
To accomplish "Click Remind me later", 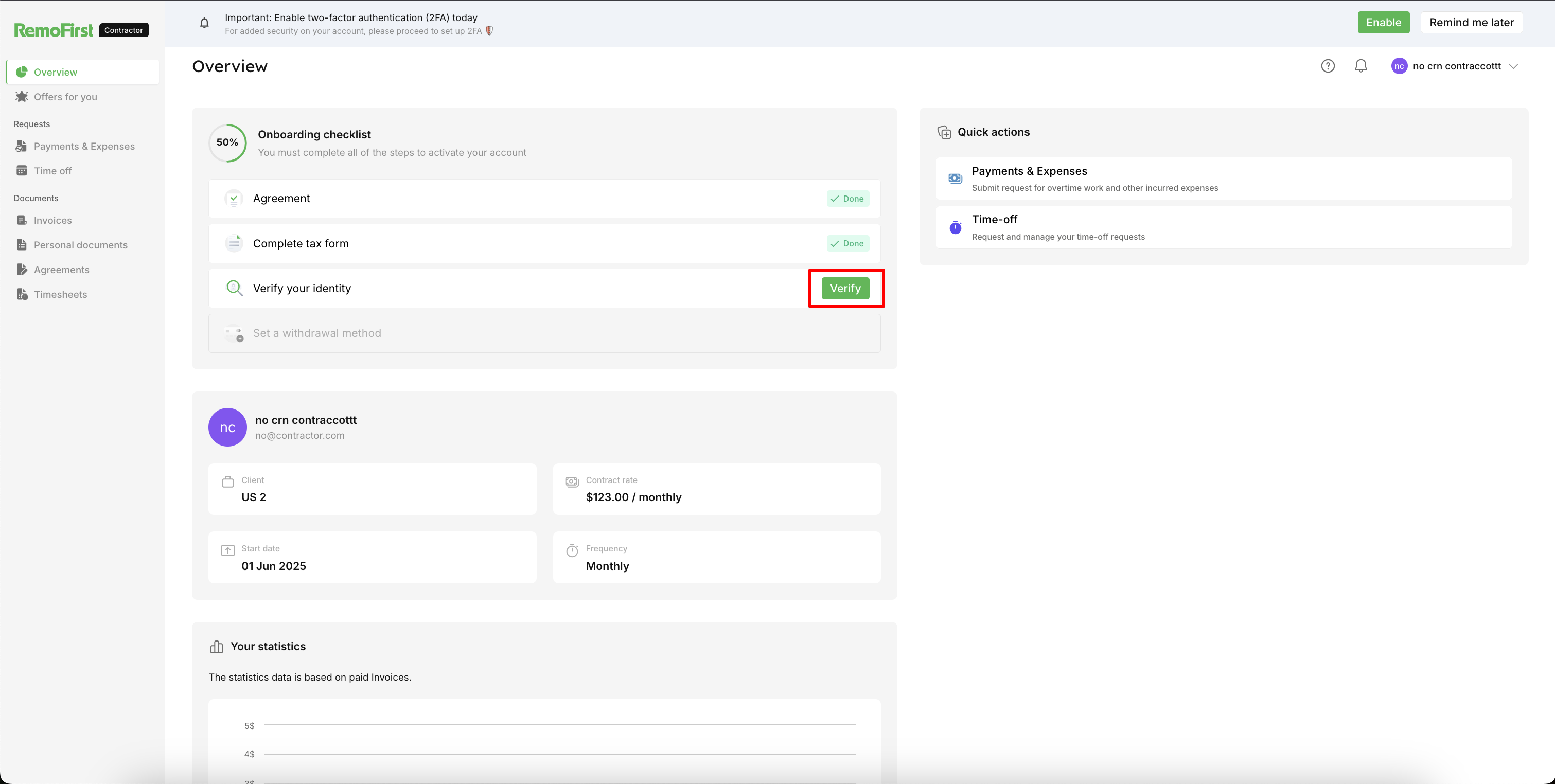I will pos(1471,22).
